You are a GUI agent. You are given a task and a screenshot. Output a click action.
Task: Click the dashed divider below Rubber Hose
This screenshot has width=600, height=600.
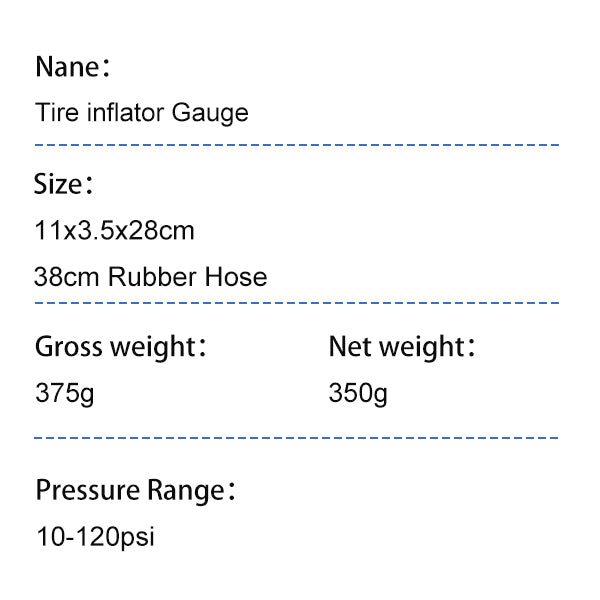point(297,303)
